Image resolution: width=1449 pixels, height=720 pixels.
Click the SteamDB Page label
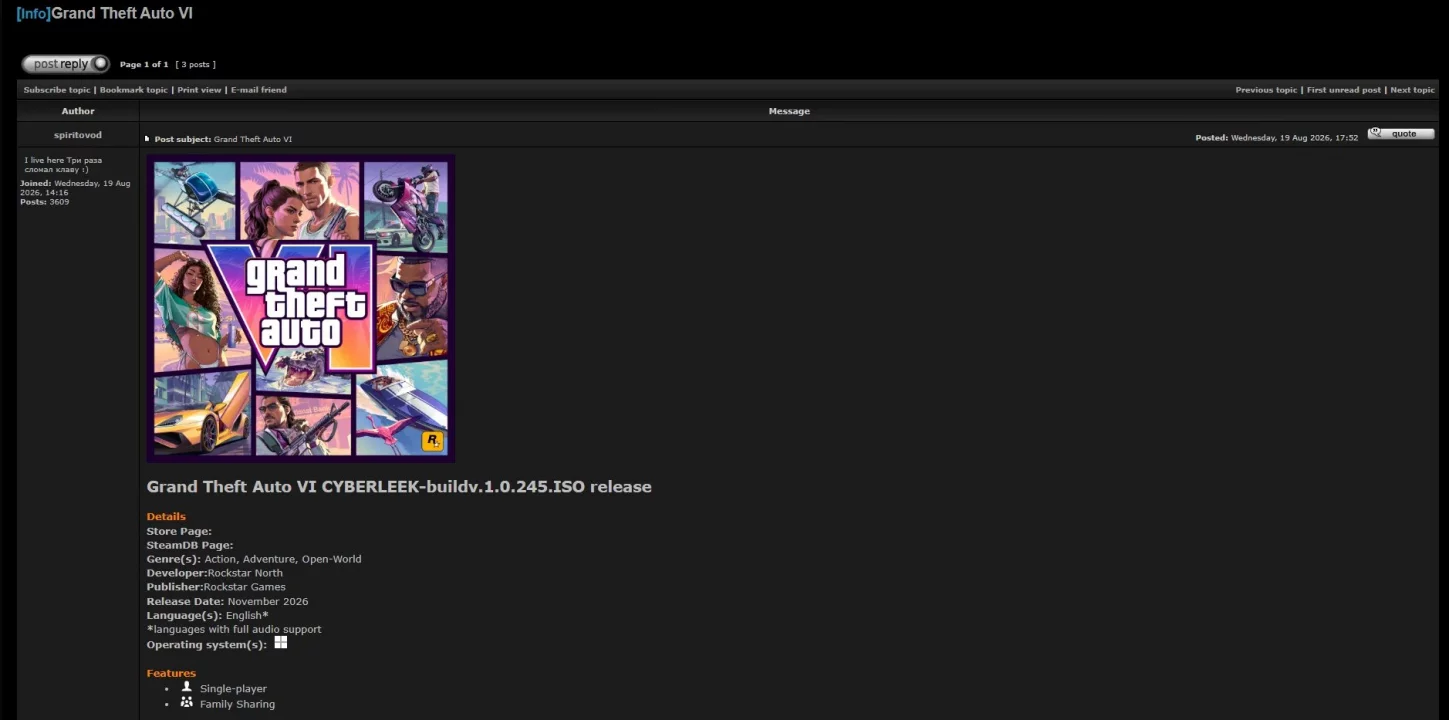(190, 545)
